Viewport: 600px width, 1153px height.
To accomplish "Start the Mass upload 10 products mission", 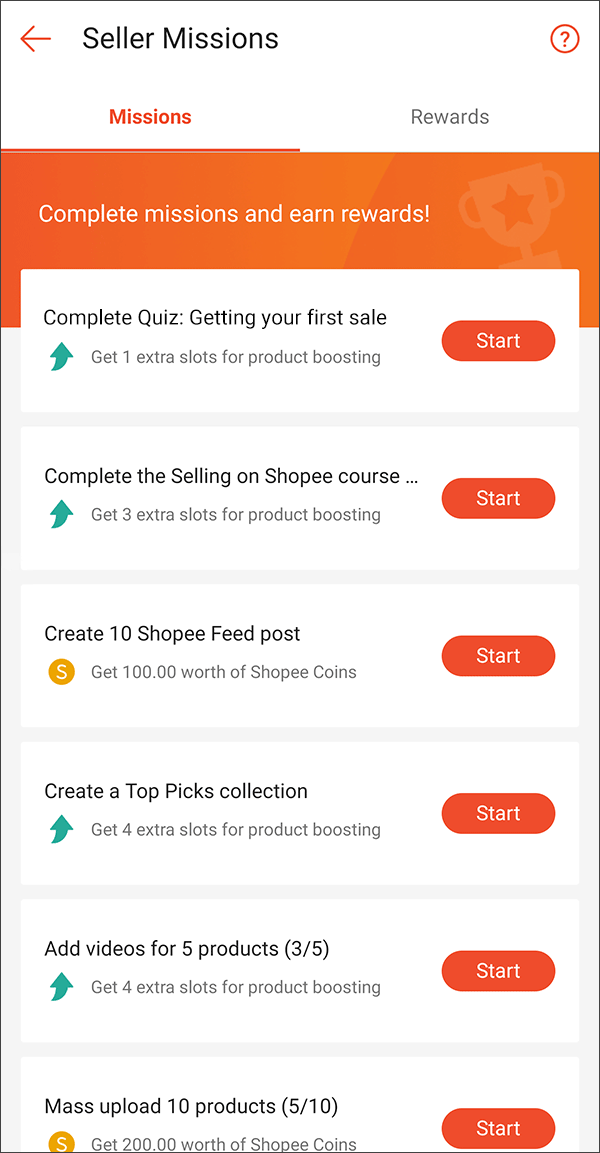I will tap(498, 1128).
